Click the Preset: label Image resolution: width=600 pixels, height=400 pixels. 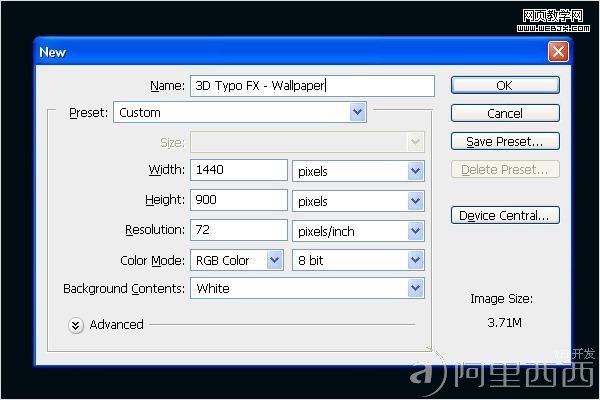tap(88, 113)
